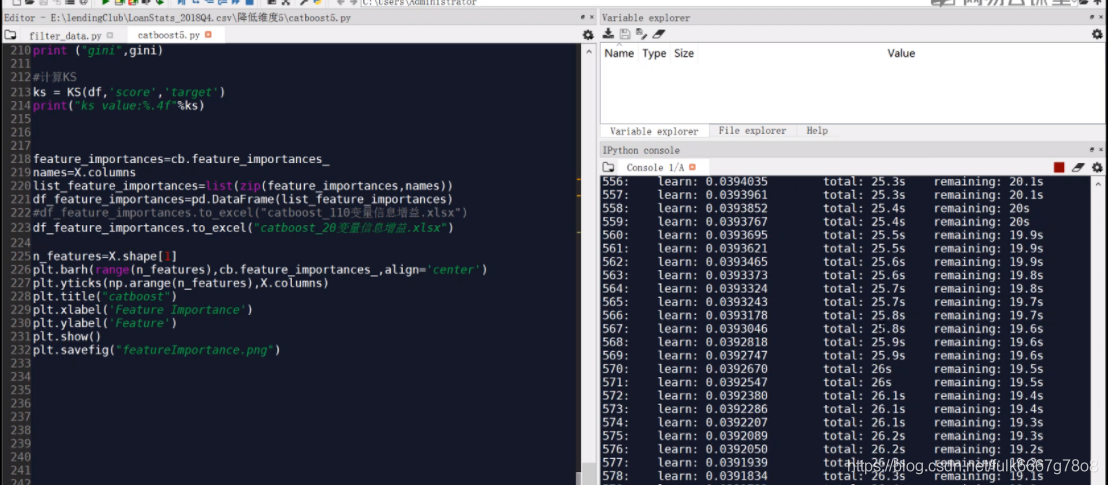Screen dimensions: 1108x485
Task: Close the IPython console pane
Action: [x=1102, y=150]
